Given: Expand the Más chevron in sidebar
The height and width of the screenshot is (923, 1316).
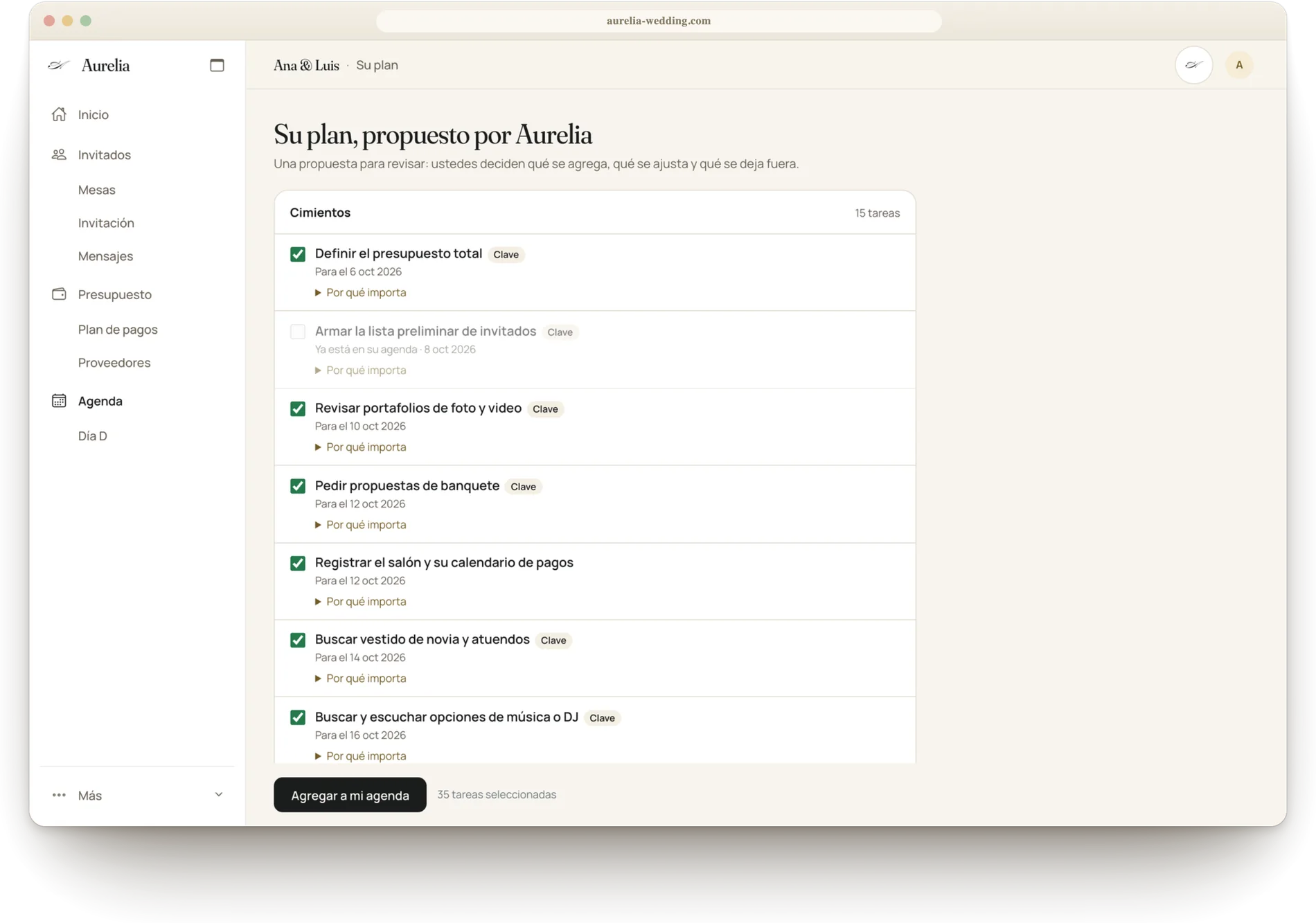Looking at the screenshot, I should click(219, 795).
